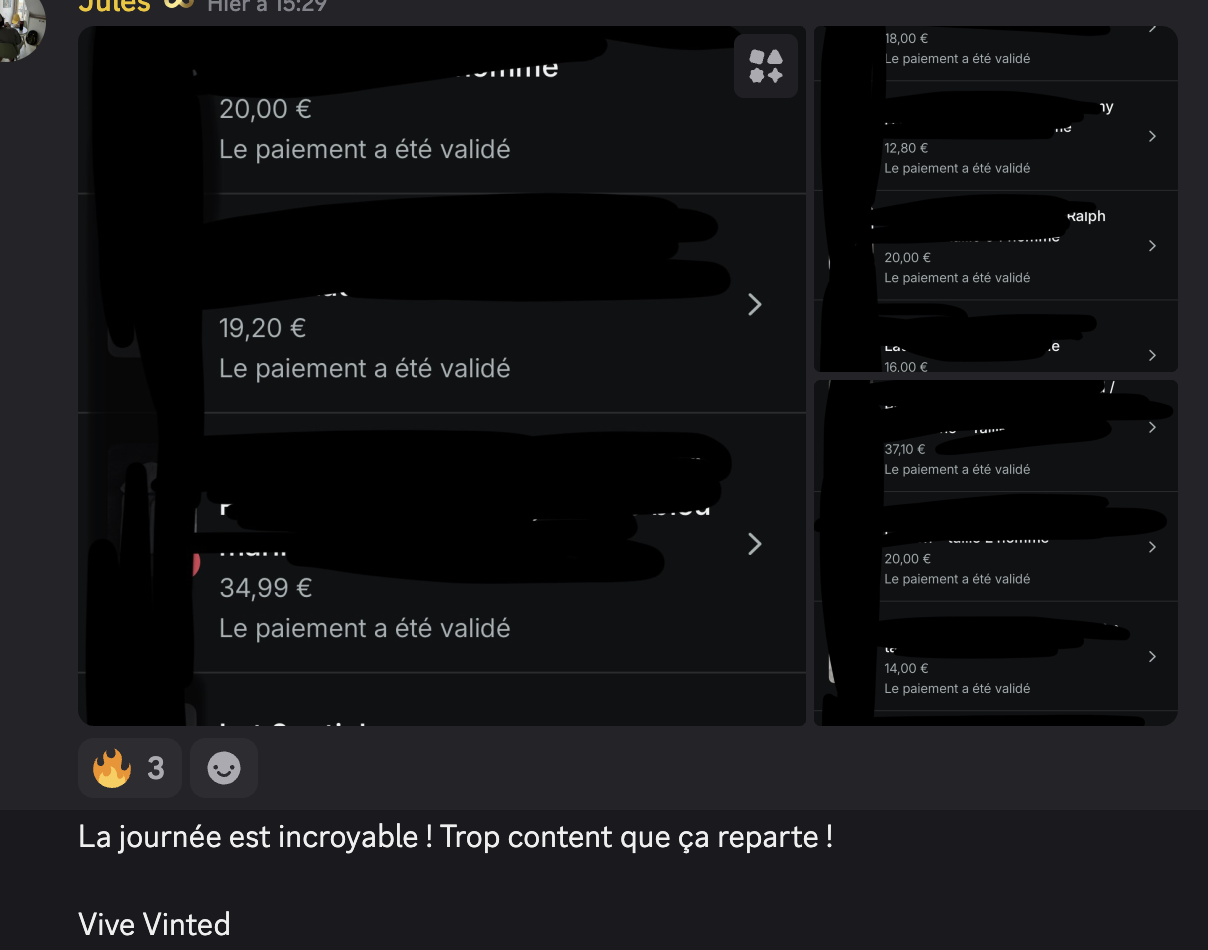Open the chevron beside the 12,80 € payment

click(1152, 136)
